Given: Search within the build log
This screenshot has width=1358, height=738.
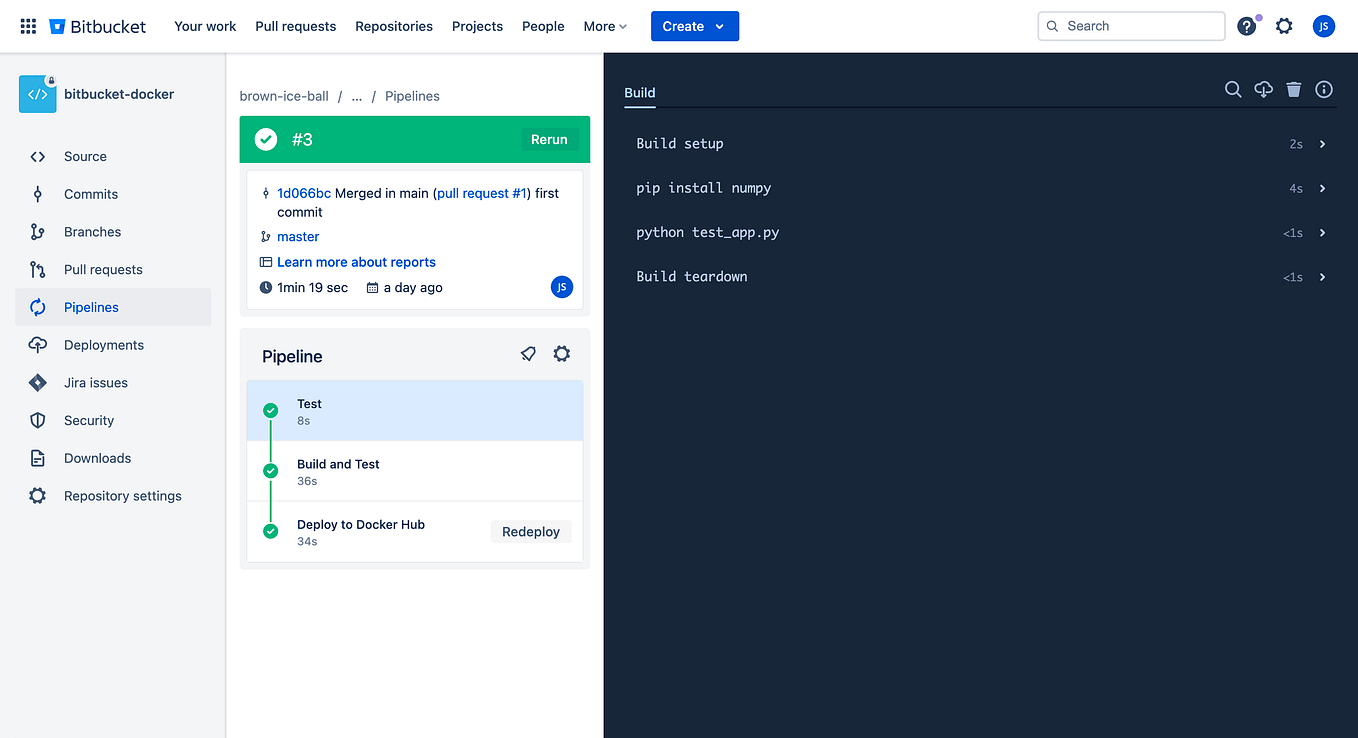Looking at the screenshot, I should [1233, 89].
